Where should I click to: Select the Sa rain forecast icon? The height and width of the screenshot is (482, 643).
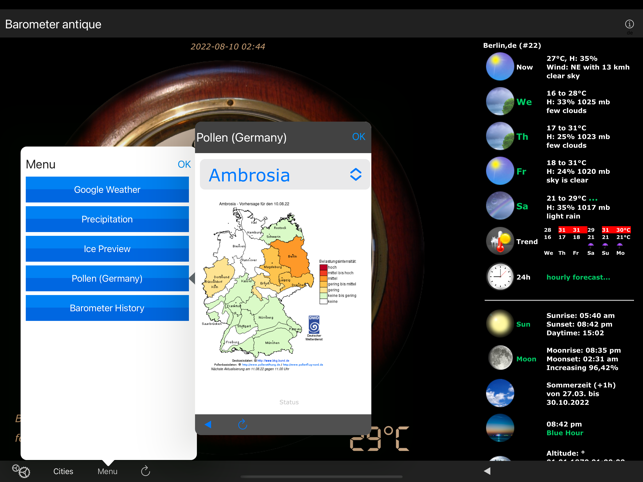(500, 206)
